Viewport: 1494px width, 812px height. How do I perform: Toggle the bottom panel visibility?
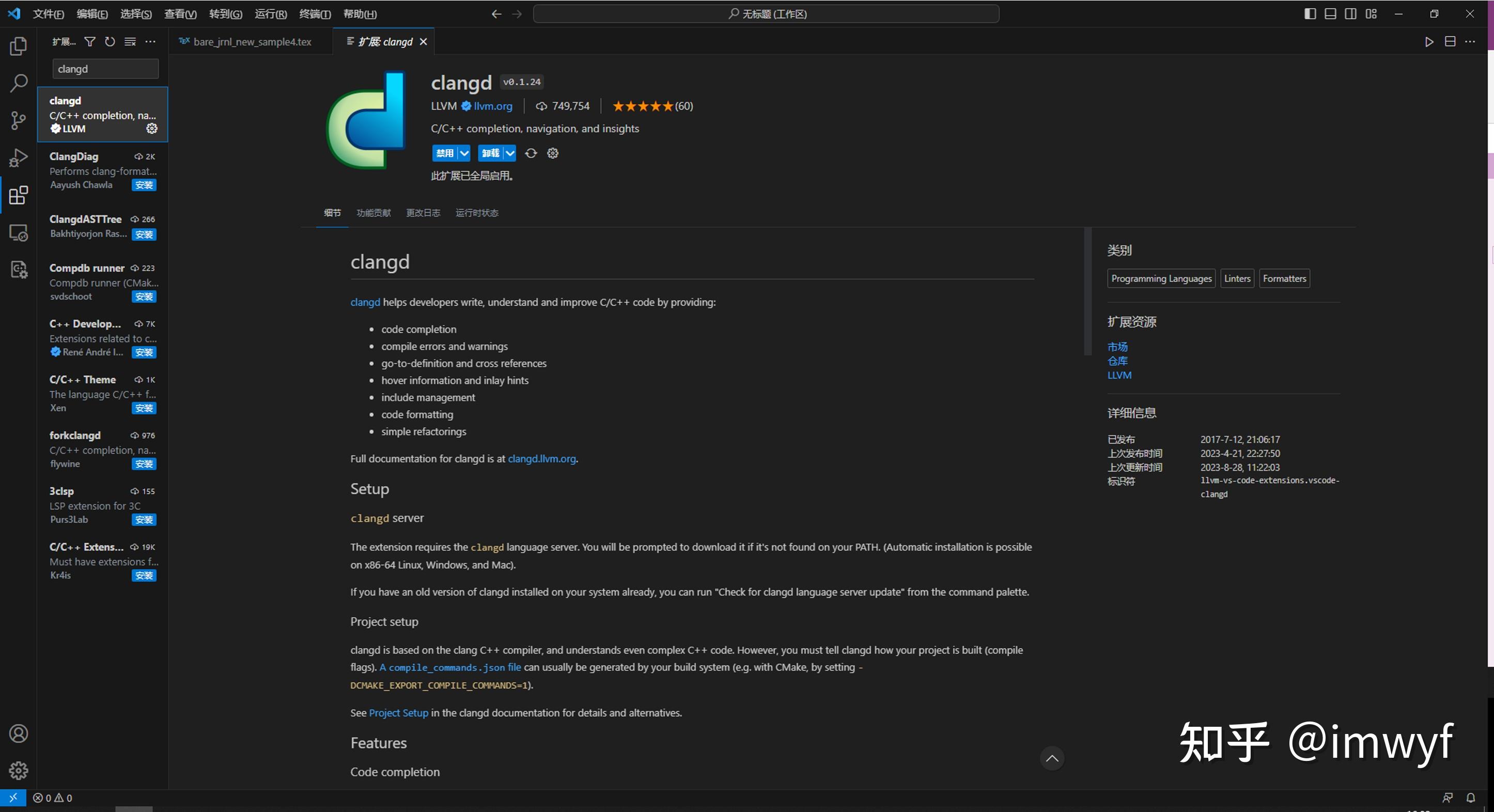click(x=1330, y=13)
